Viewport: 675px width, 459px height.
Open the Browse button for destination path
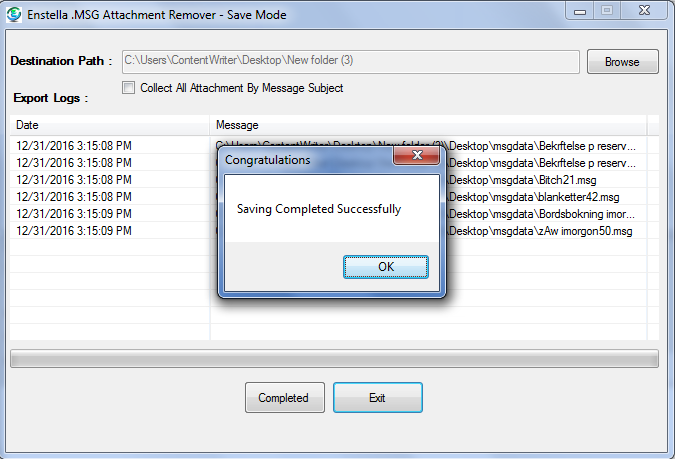[x=622, y=62]
